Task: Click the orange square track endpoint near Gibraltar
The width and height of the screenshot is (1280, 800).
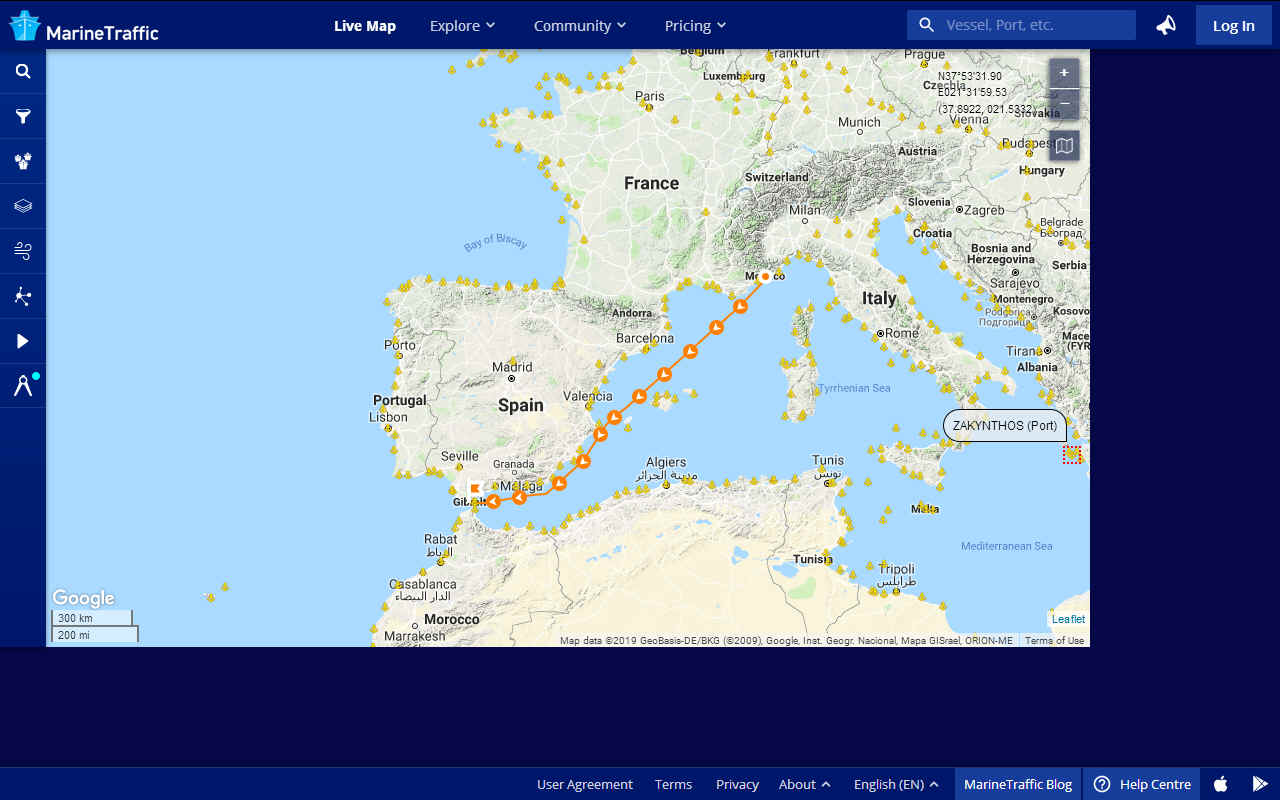Action: [475, 488]
